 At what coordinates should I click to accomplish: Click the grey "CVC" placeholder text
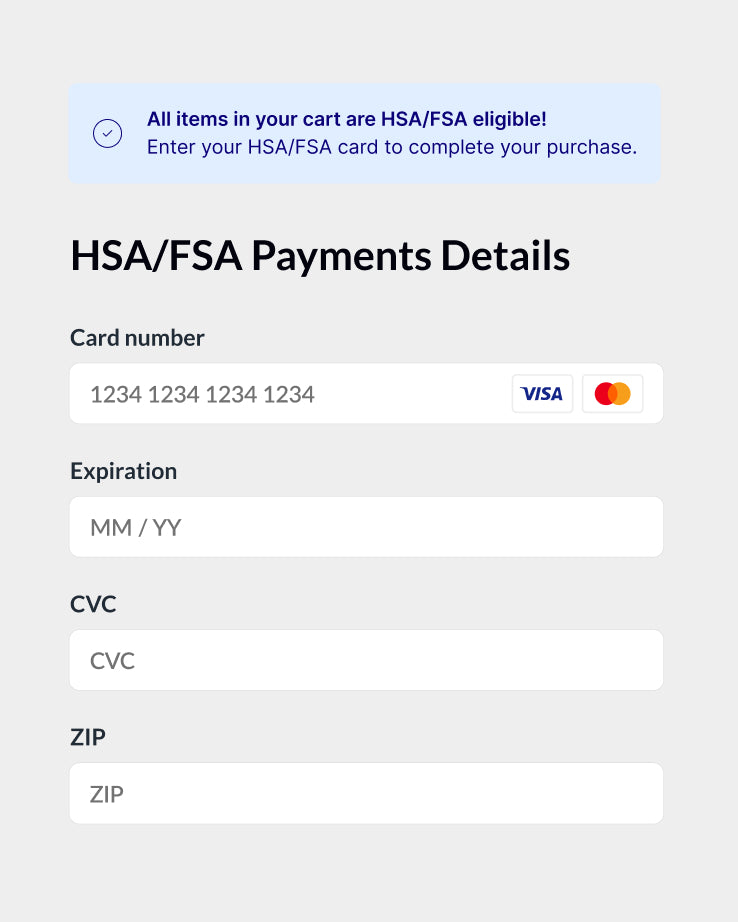pyautogui.click(x=112, y=661)
